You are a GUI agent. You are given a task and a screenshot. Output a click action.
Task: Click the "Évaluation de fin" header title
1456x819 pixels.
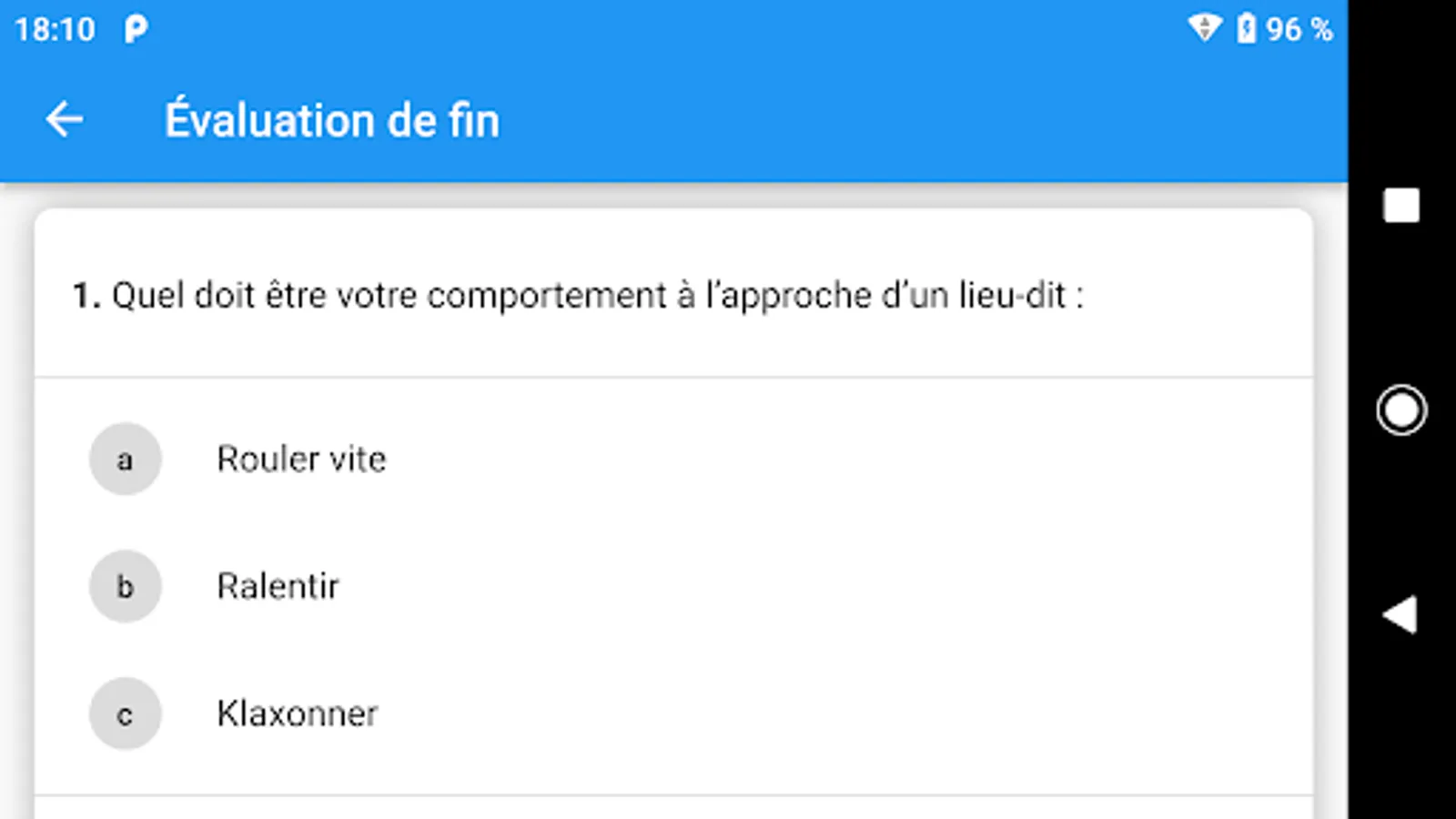pos(332,120)
